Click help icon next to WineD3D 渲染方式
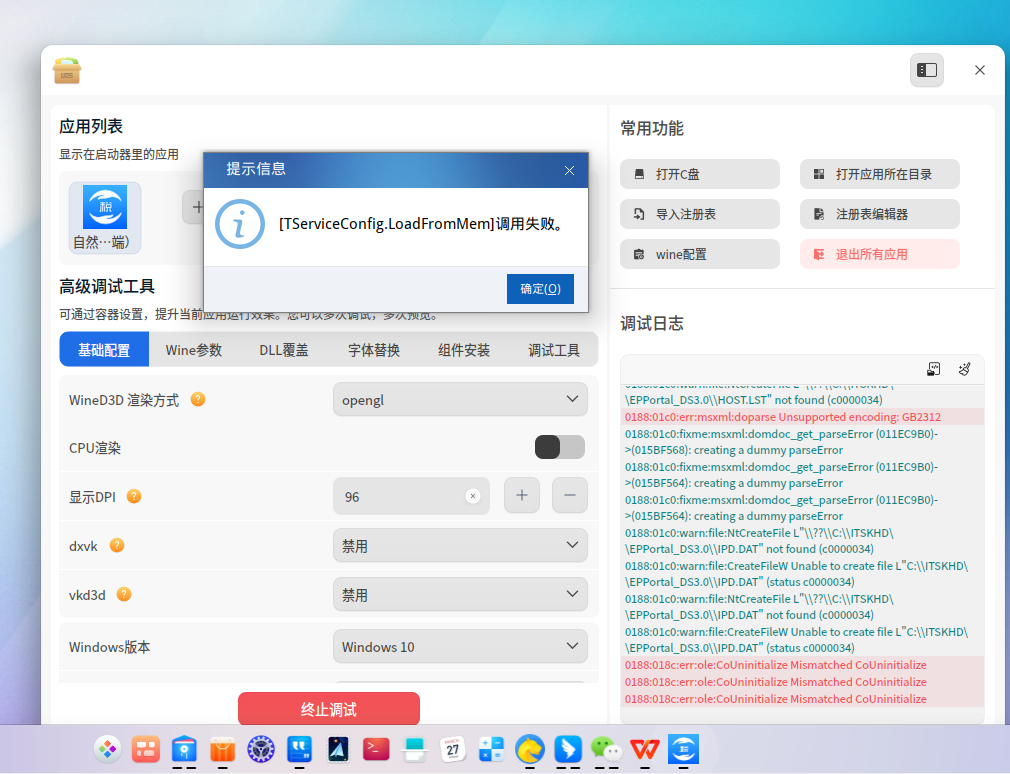 [198, 399]
